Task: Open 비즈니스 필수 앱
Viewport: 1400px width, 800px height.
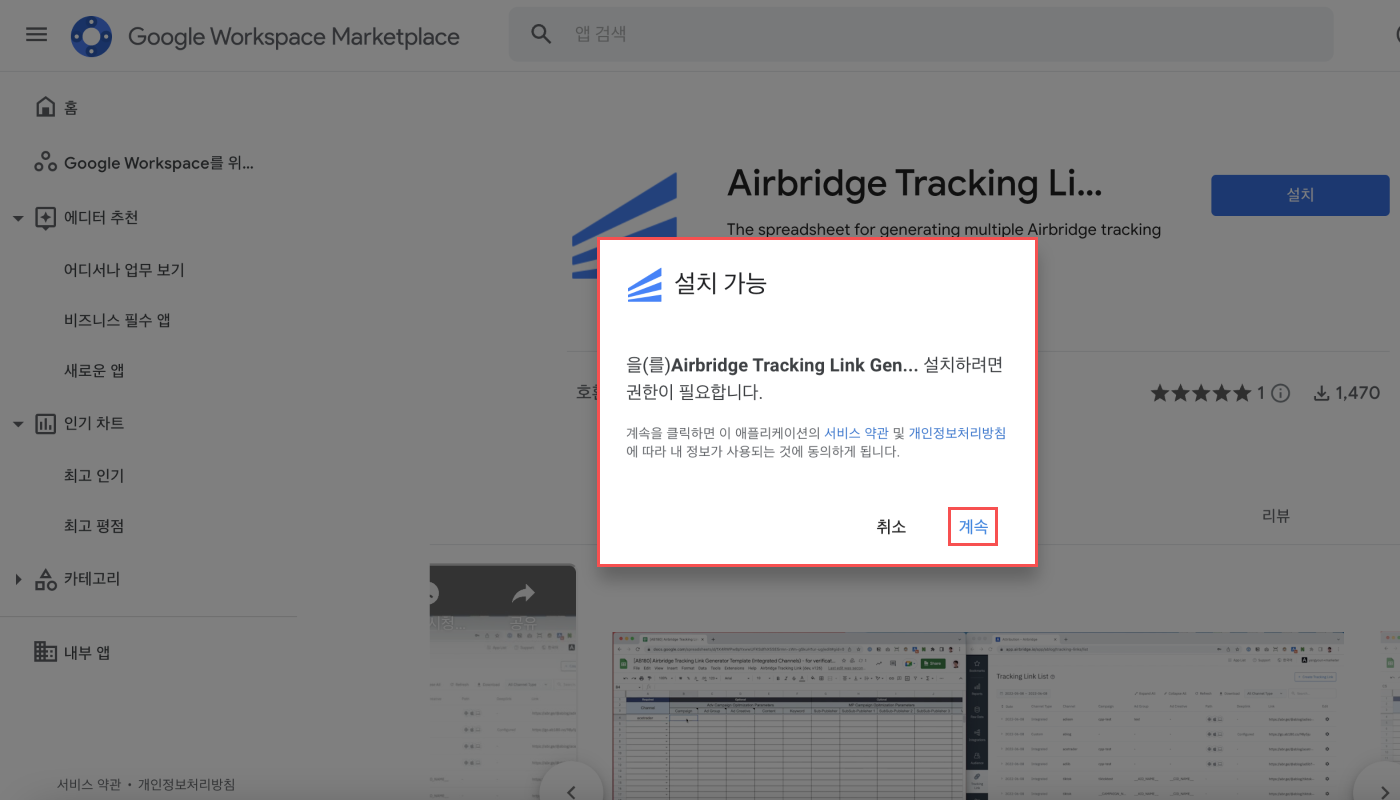Action: (117, 320)
